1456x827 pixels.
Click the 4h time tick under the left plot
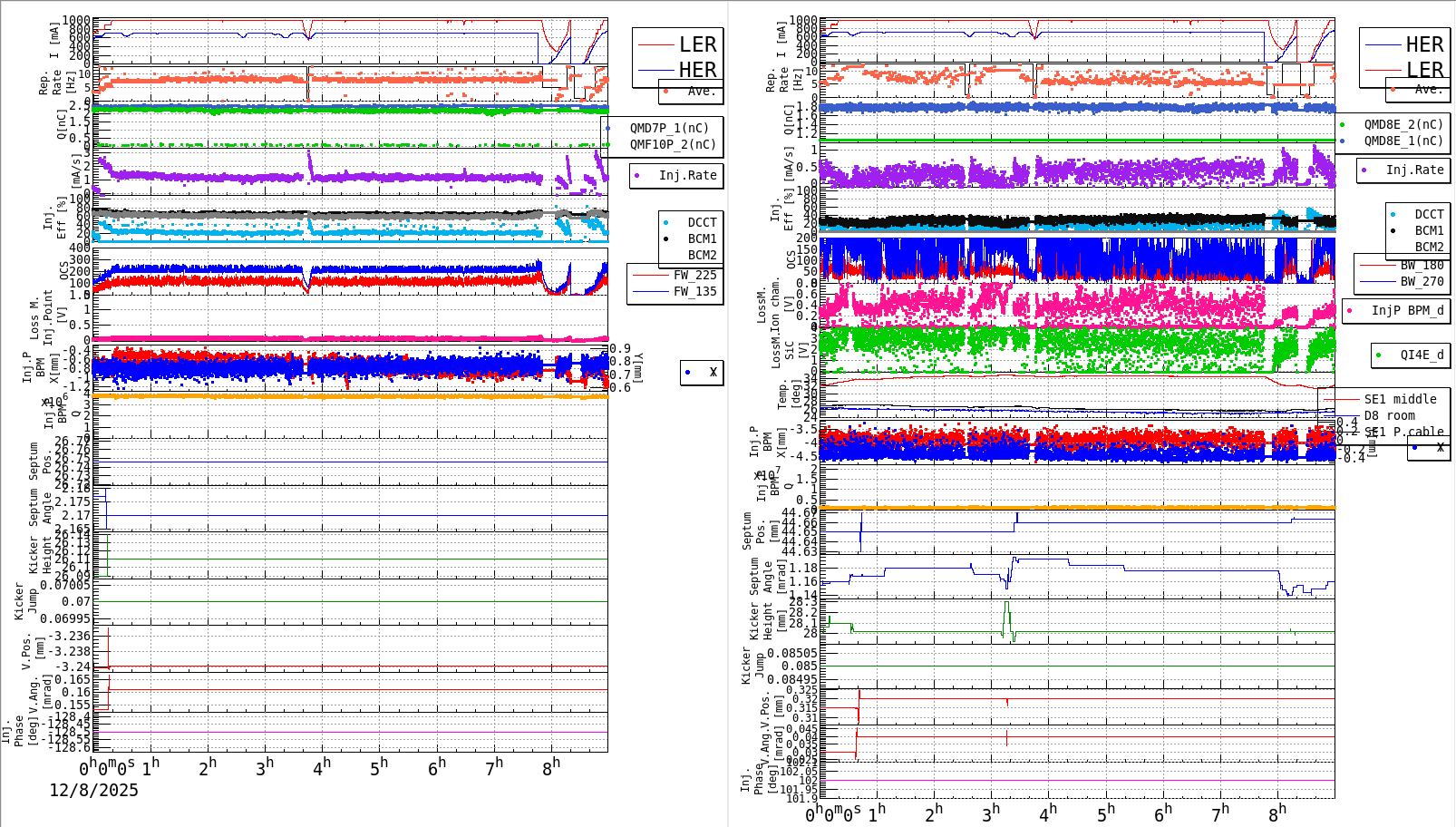pos(322,766)
